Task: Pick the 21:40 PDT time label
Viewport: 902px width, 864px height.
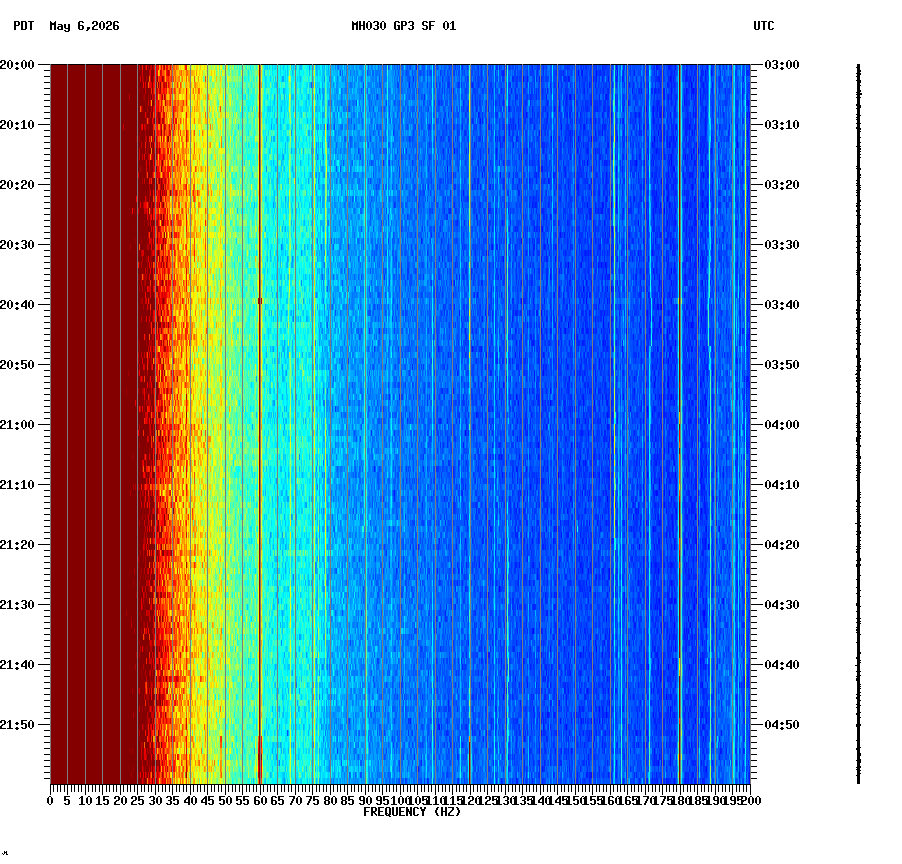Action: (x=17, y=665)
